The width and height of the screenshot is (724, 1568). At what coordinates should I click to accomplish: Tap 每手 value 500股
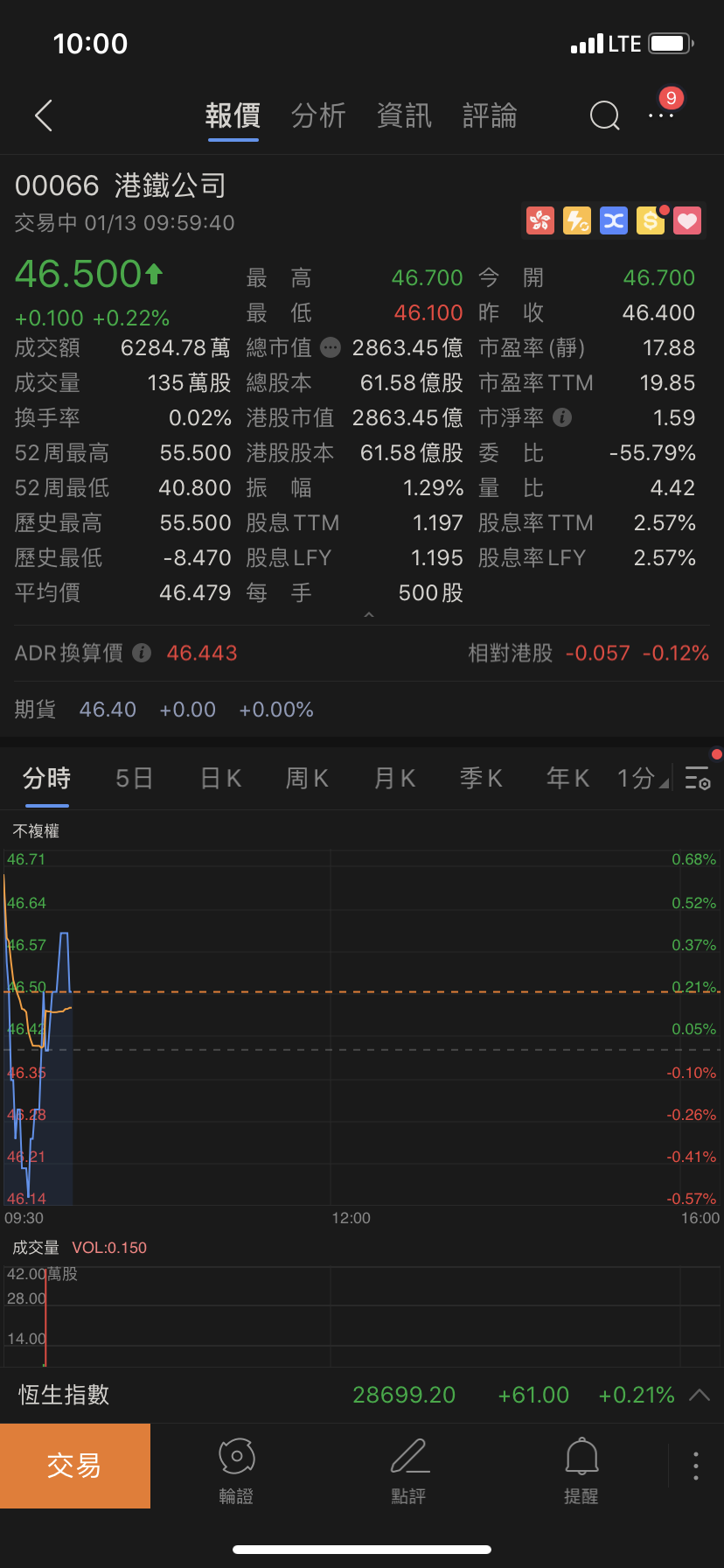[431, 592]
